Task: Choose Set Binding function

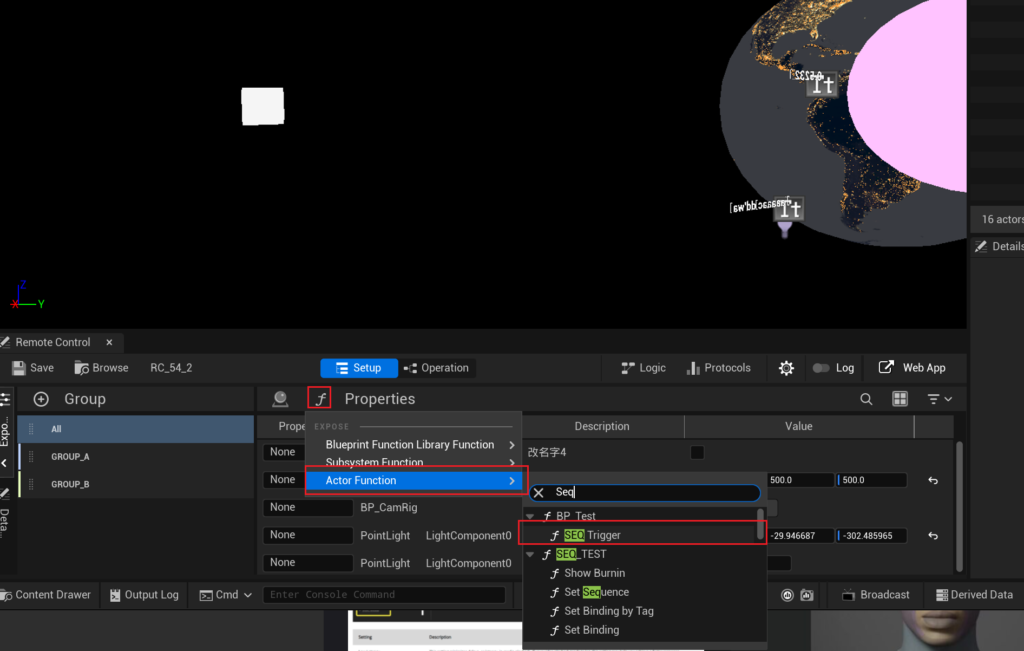Action: (592, 629)
